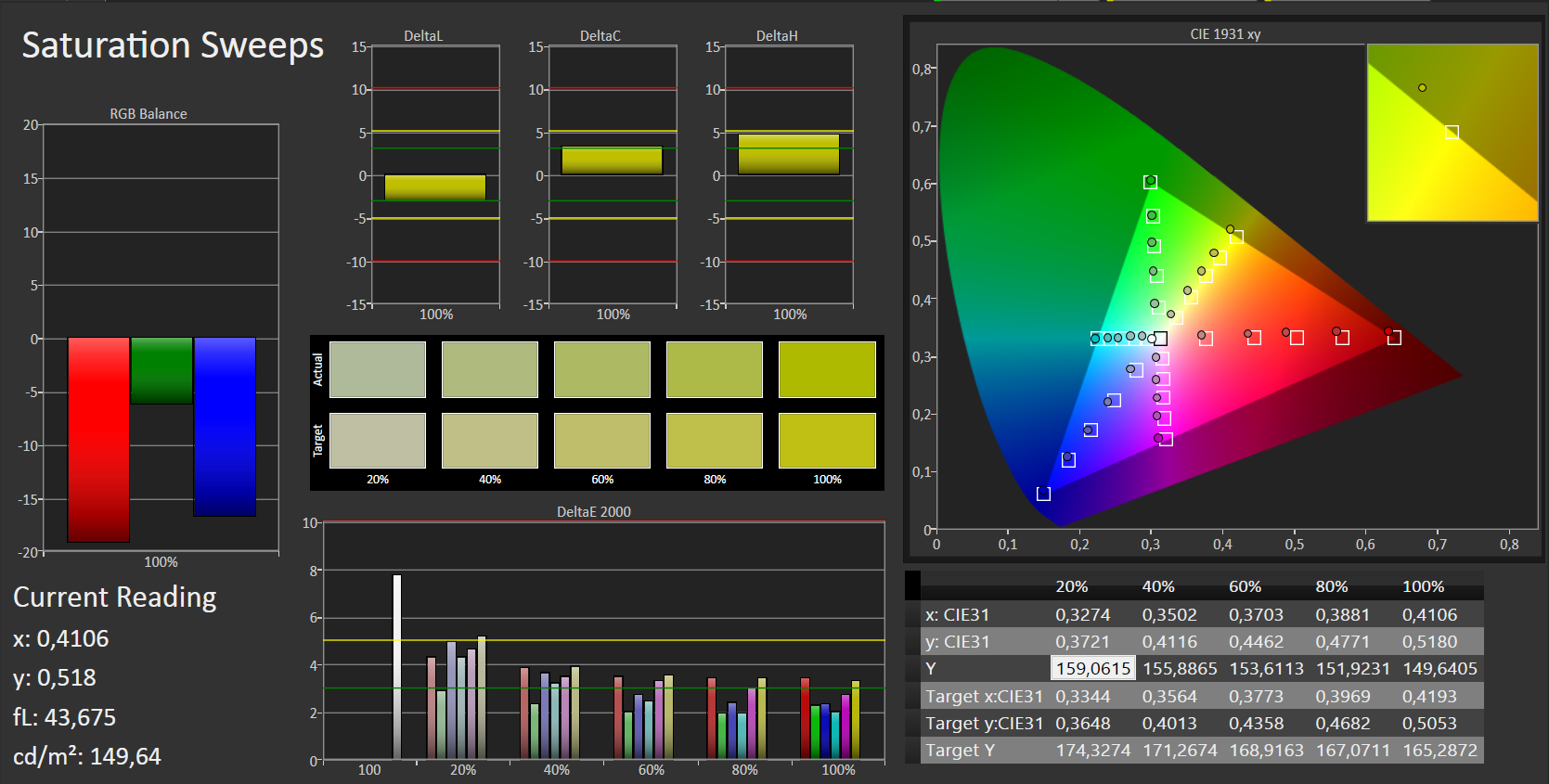Select the yellow bar in DeltaC chart
Viewport: 1549px width, 784px height.
612,161
